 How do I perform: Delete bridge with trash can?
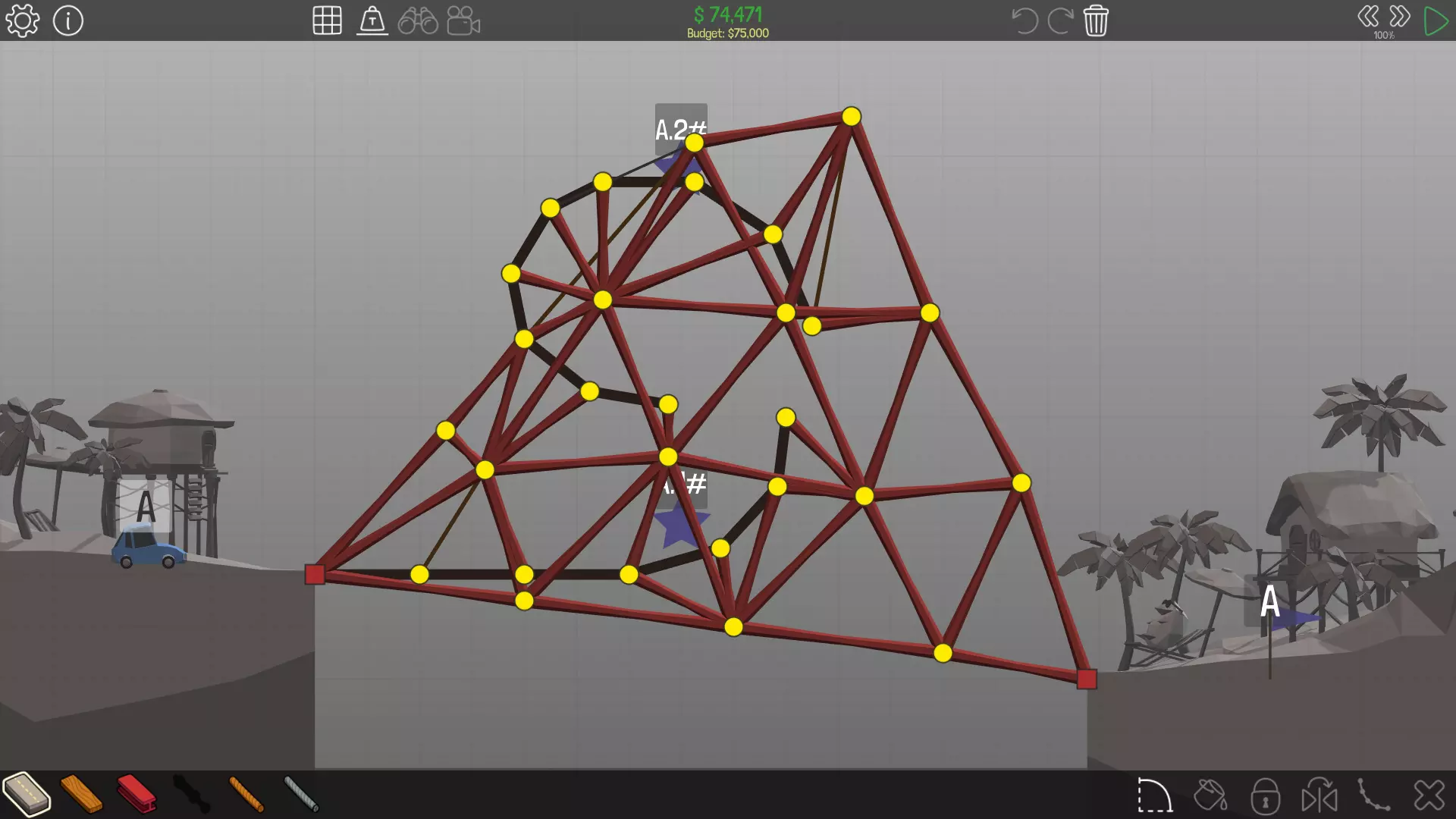coord(1096,20)
